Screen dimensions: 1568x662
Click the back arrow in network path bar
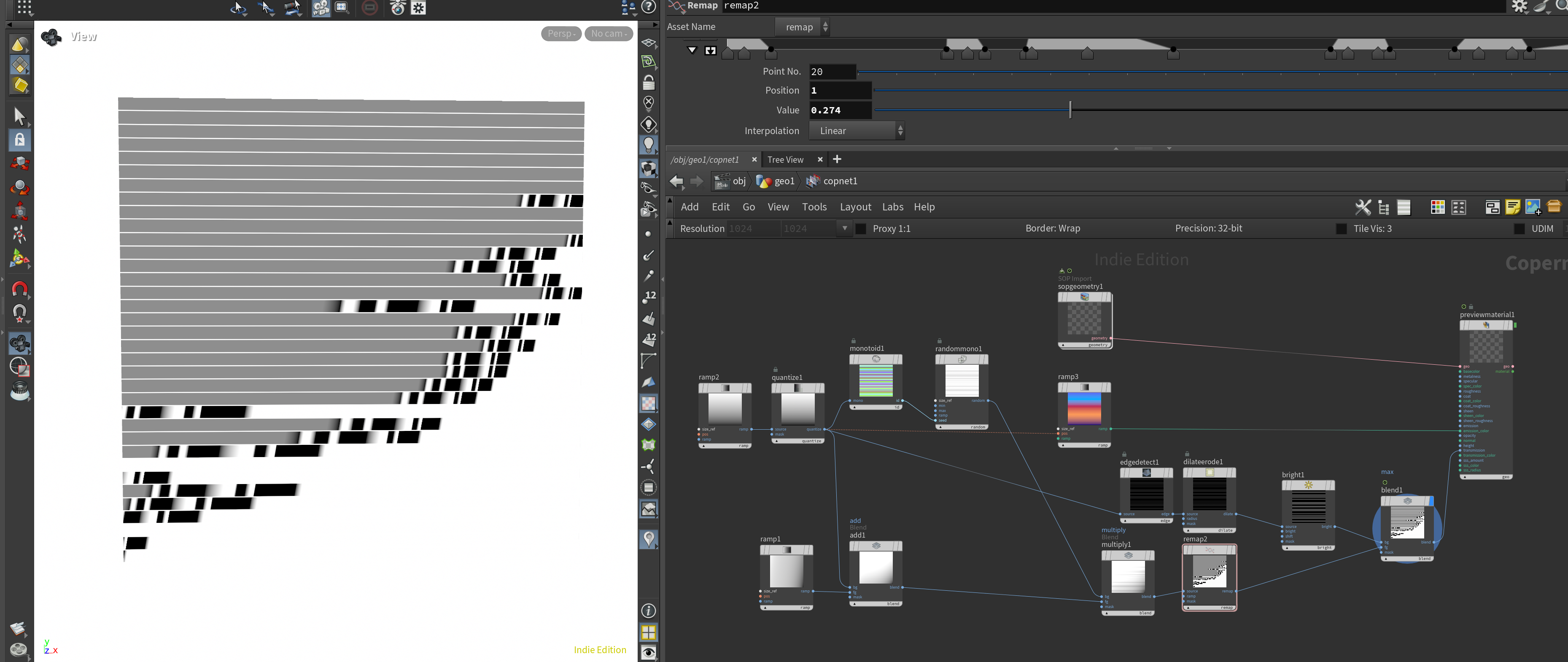(x=676, y=181)
